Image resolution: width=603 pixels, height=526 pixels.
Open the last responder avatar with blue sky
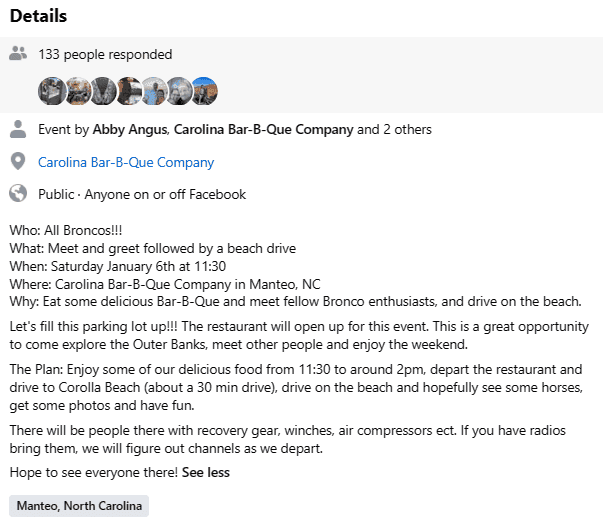tap(205, 91)
